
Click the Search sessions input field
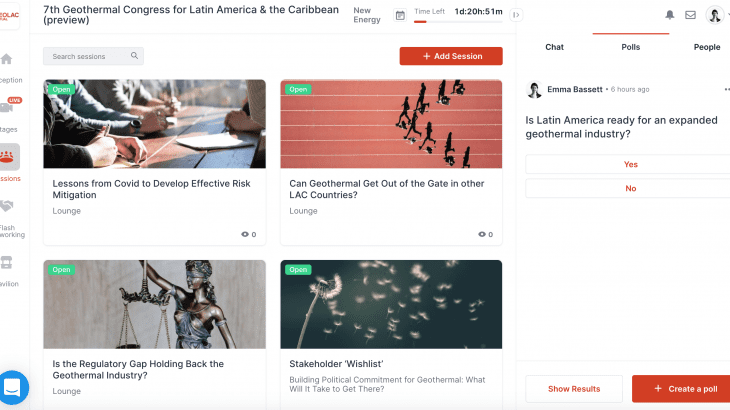(93, 56)
